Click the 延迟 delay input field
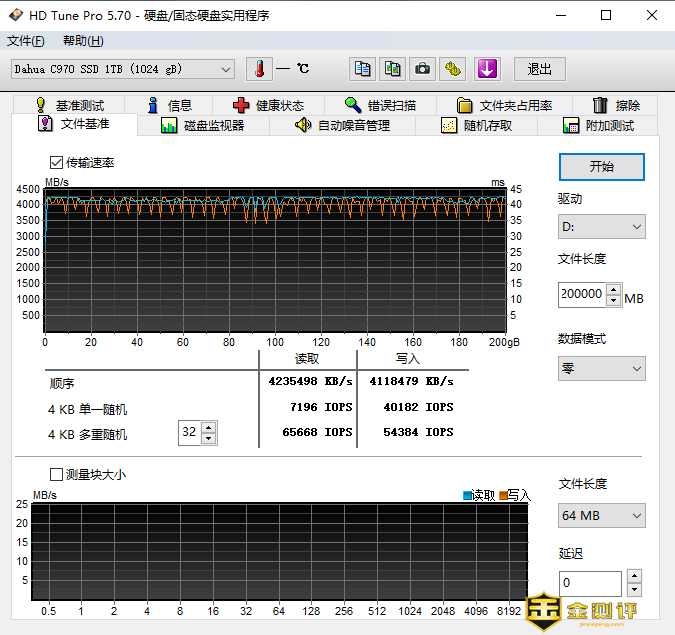The width and height of the screenshot is (675, 635). coord(589,583)
